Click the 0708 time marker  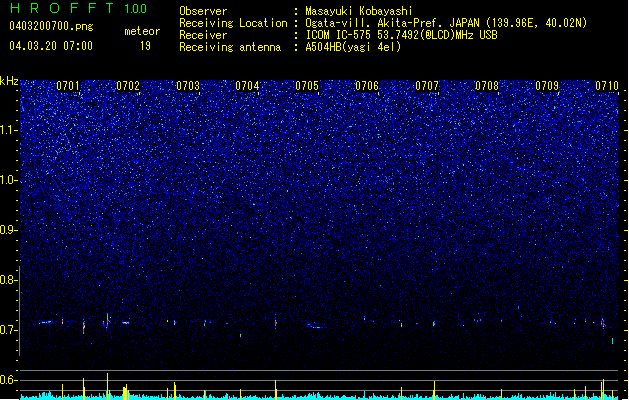click(487, 86)
